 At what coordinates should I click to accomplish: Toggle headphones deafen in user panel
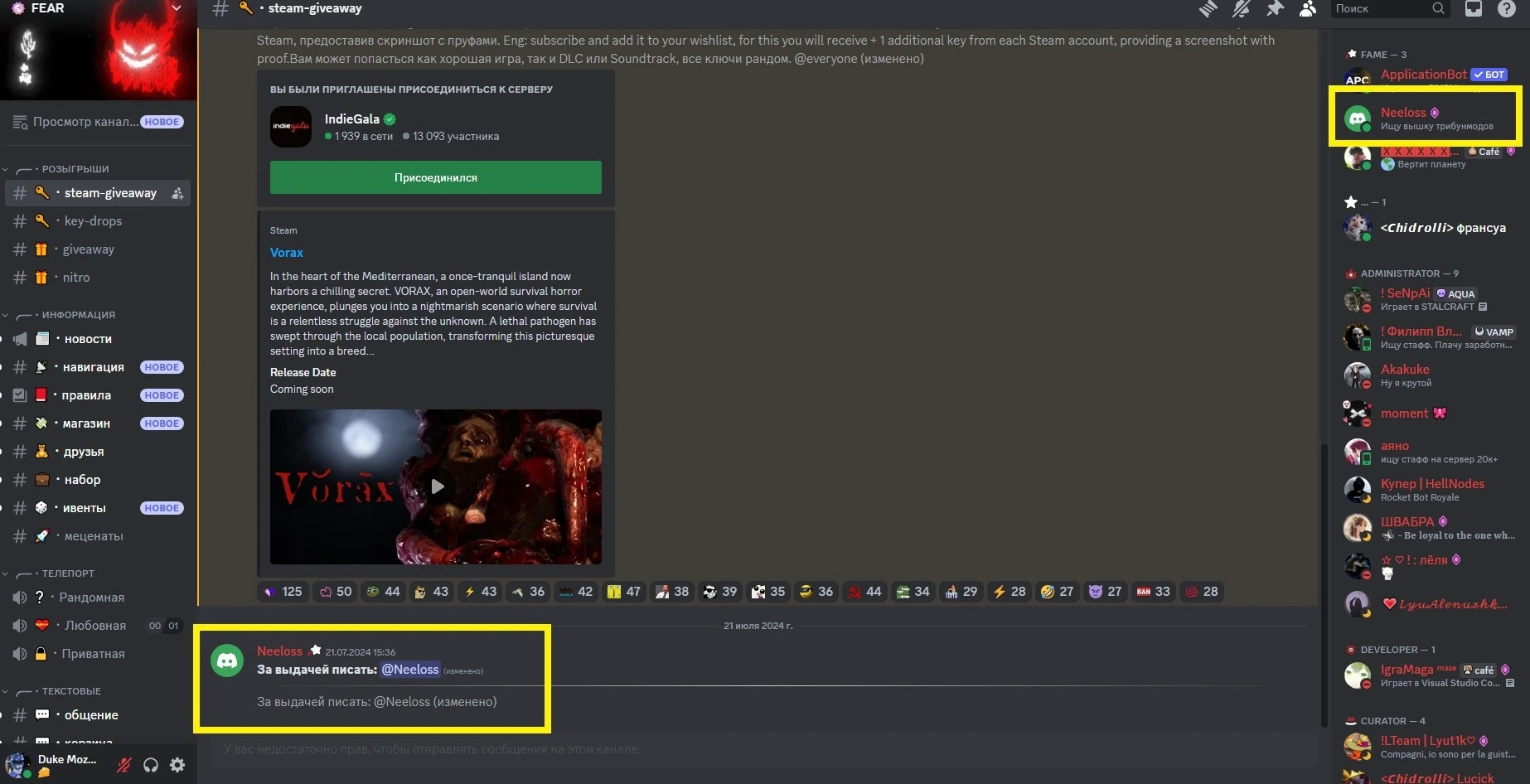[x=151, y=765]
